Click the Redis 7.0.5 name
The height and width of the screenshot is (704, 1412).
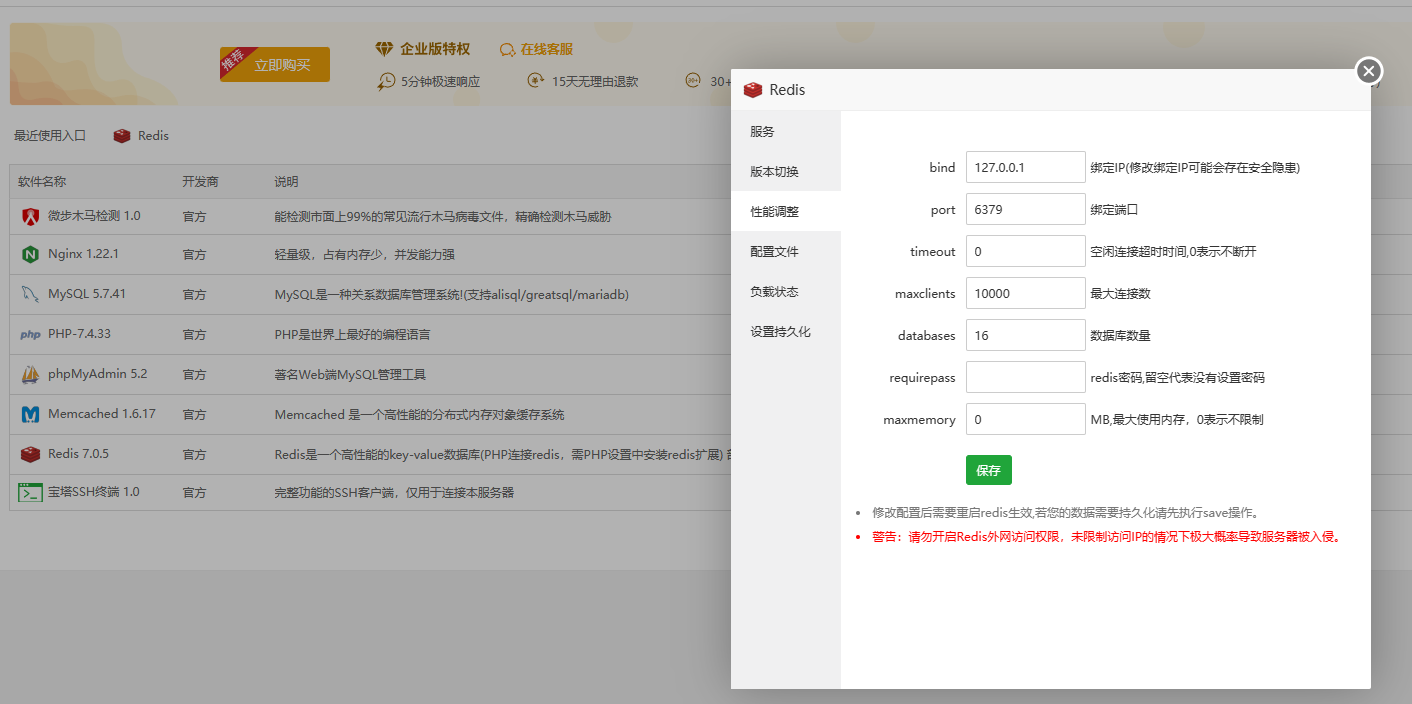coord(78,454)
